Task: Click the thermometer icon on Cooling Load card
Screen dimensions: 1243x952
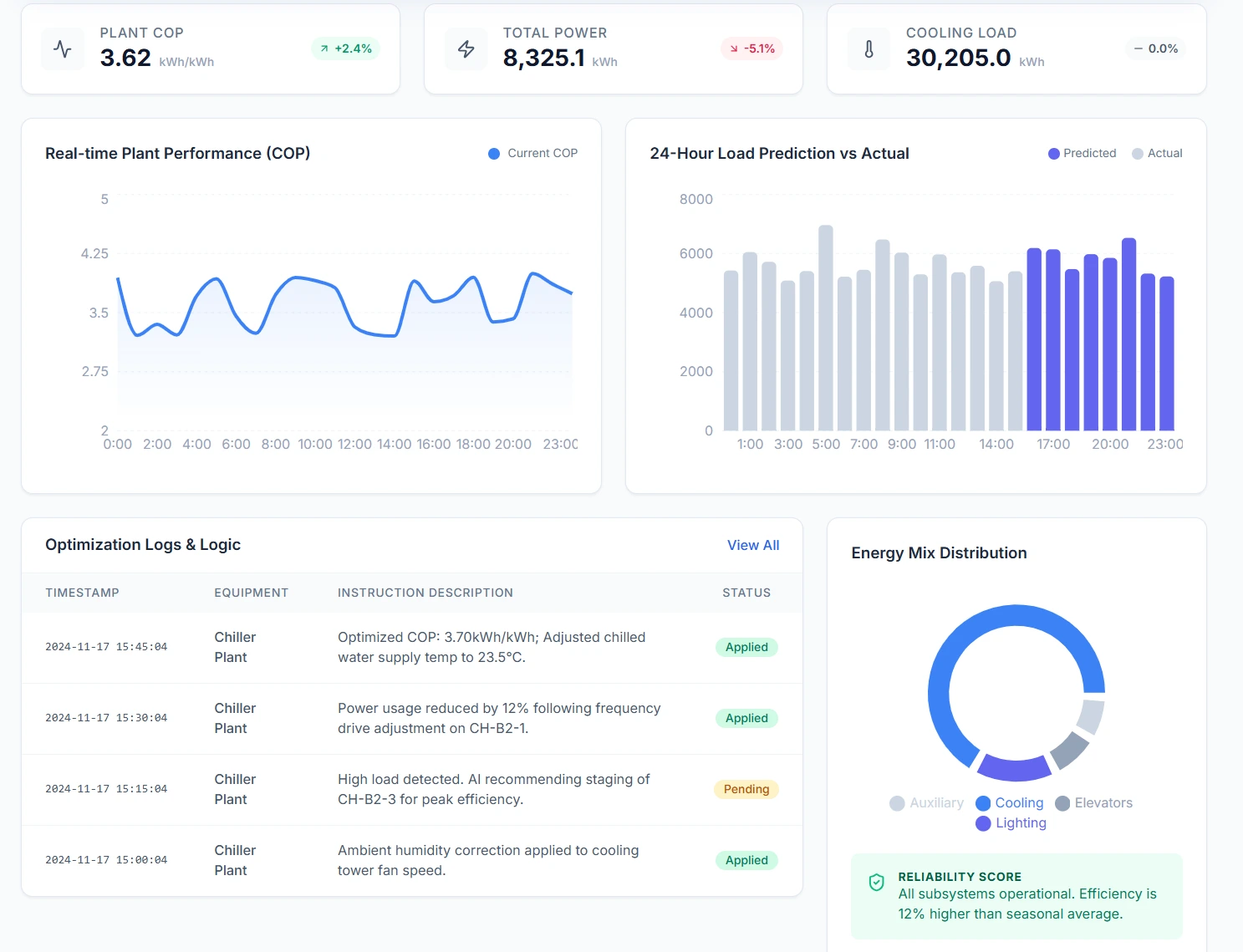Action: [869, 48]
